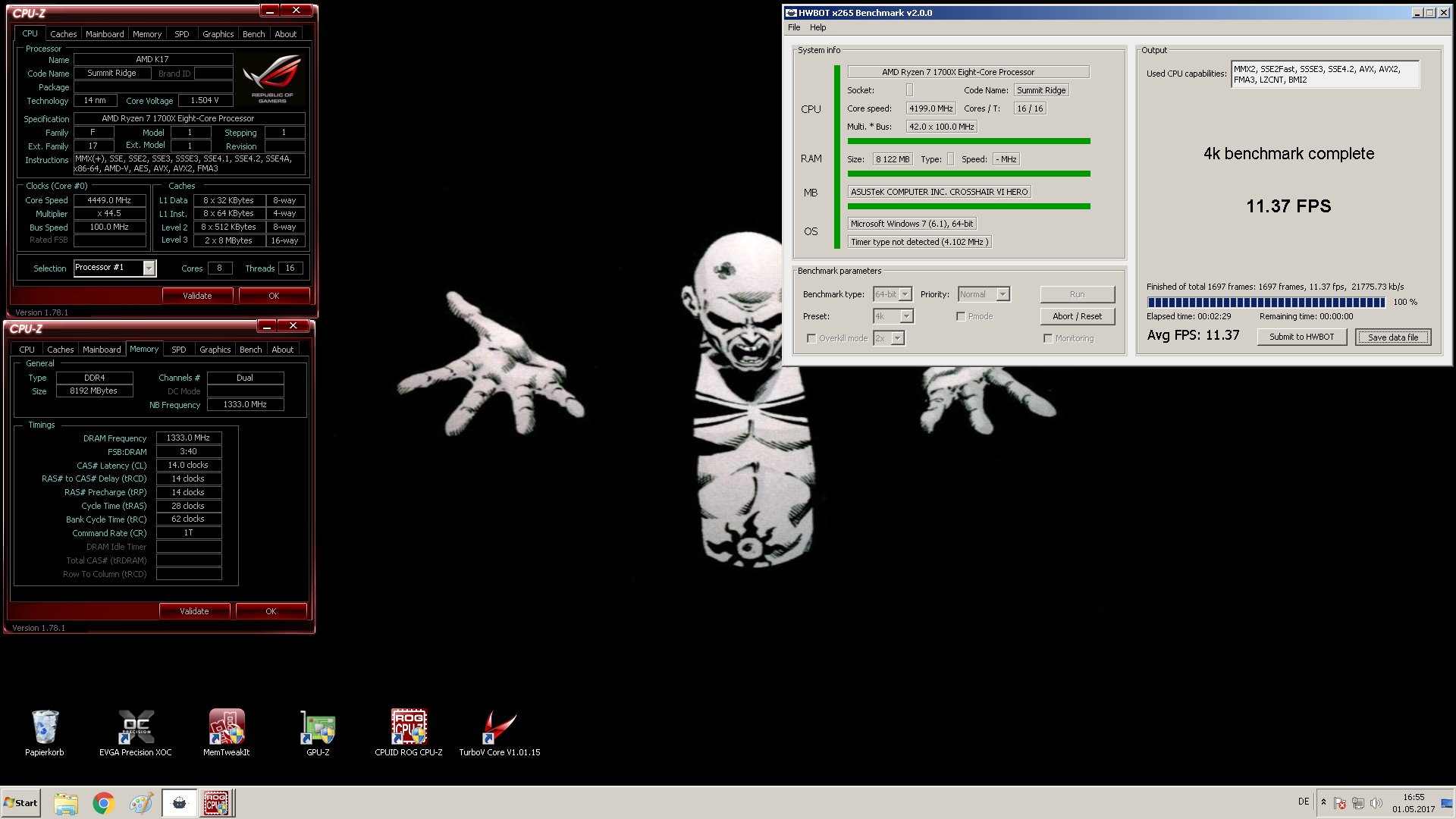Open the Papierkorb recycle bin icon
Image resolution: width=1456 pixels, height=819 pixels.
pyautogui.click(x=45, y=732)
